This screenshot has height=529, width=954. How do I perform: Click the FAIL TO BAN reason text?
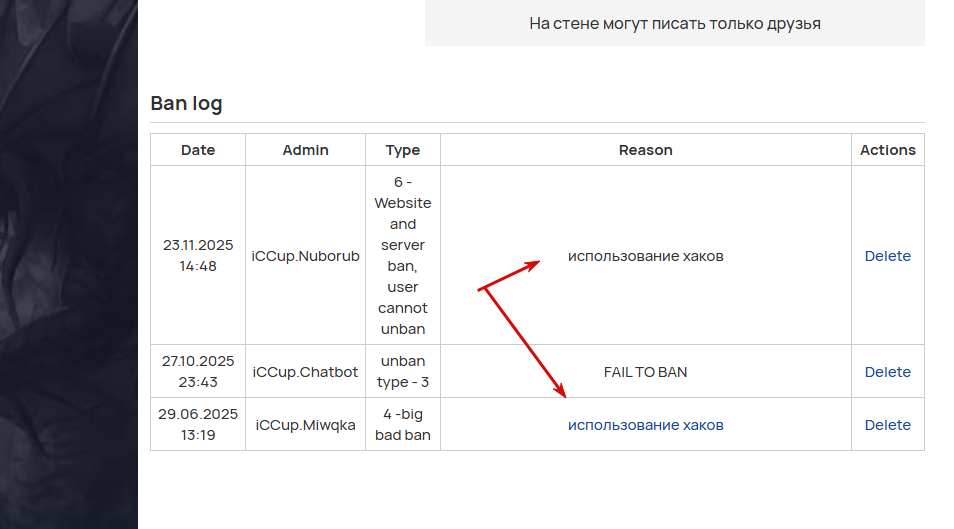pos(646,371)
